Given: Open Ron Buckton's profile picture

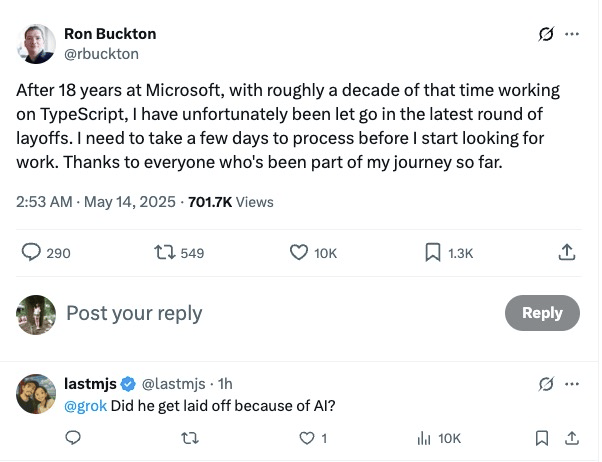Looking at the screenshot, I should [36, 43].
